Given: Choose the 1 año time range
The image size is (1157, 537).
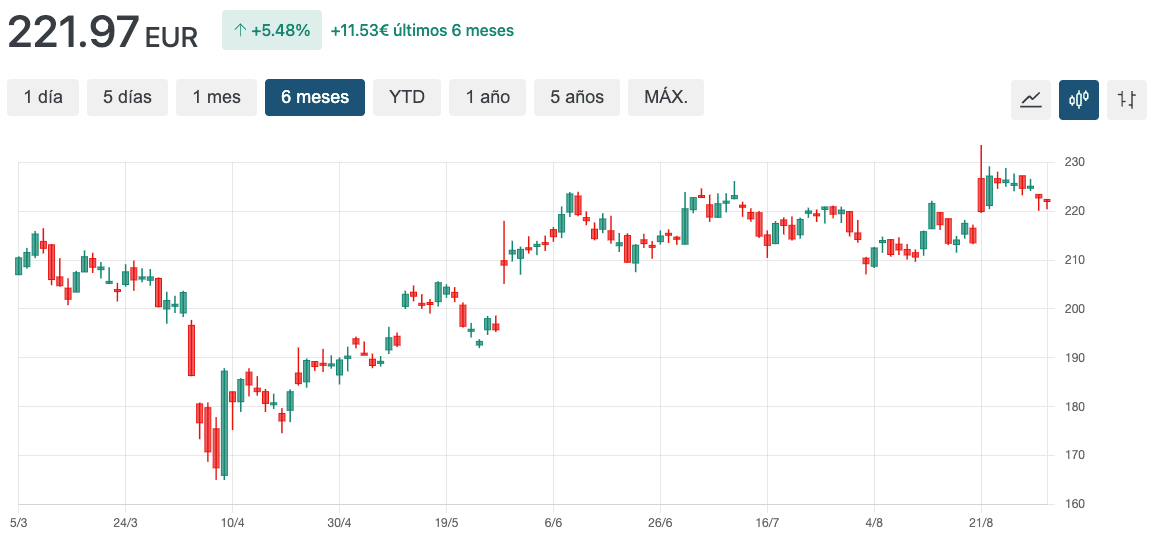Looking at the screenshot, I should coord(487,97).
